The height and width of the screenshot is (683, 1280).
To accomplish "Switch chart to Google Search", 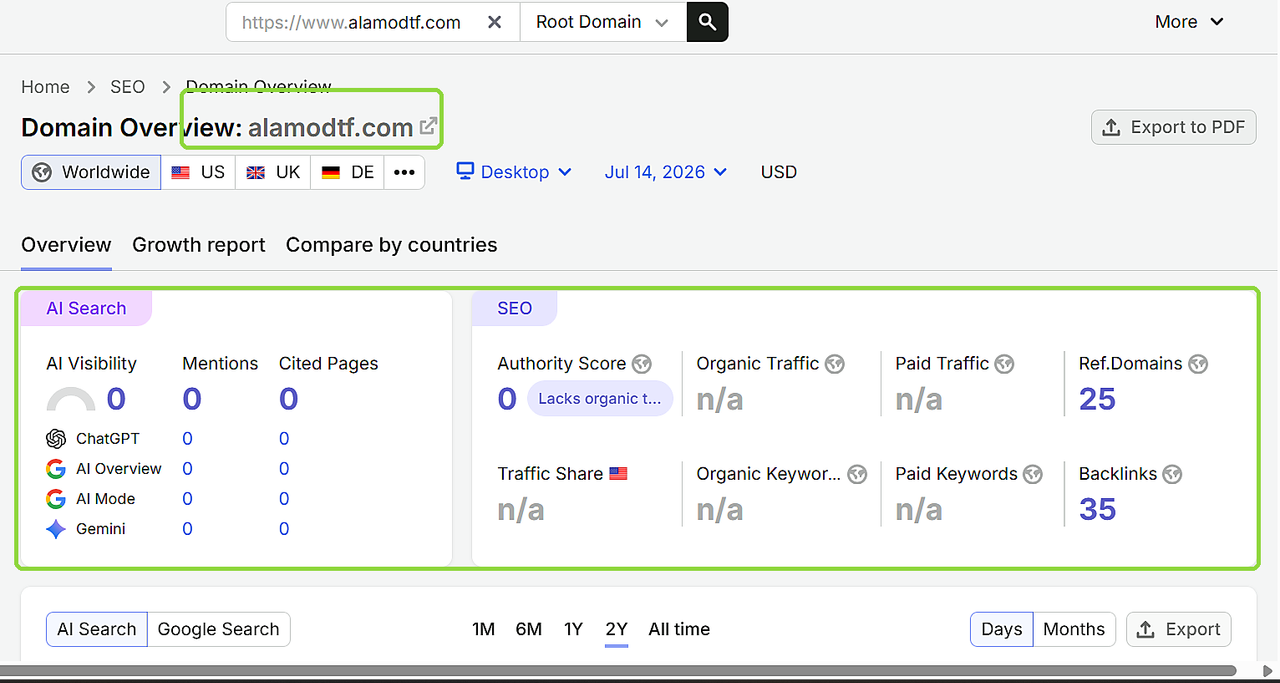I will [x=219, y=629].
